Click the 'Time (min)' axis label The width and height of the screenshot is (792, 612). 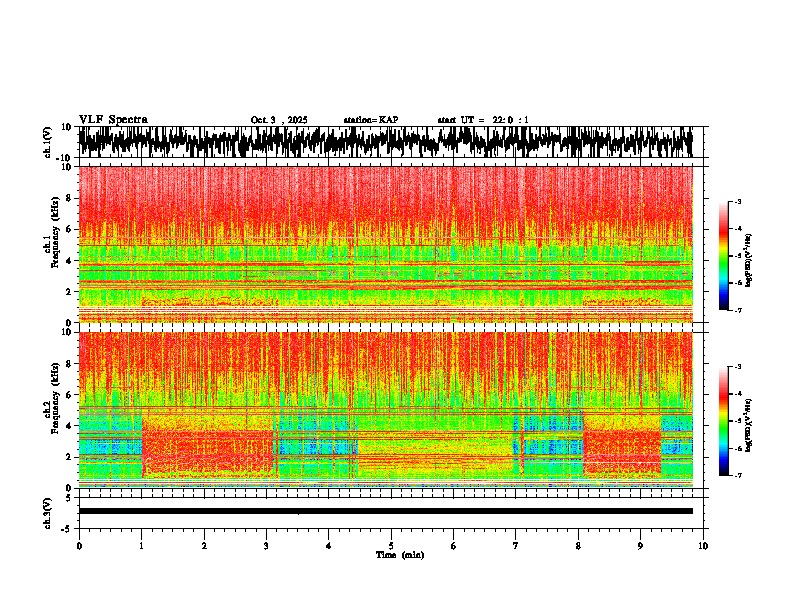(x=400, y=555)
